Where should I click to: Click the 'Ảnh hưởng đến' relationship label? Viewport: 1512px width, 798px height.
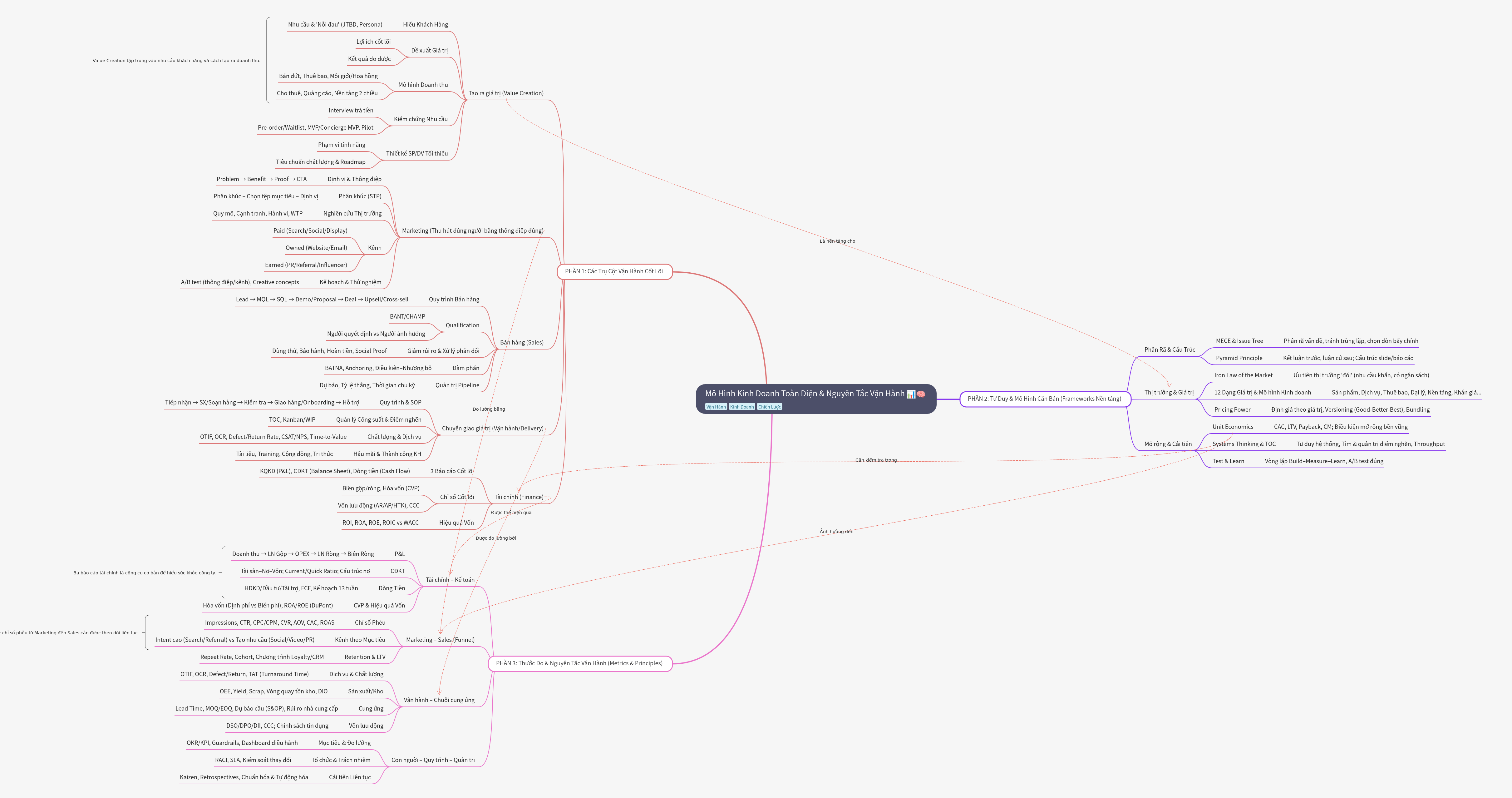click(836, 532)
